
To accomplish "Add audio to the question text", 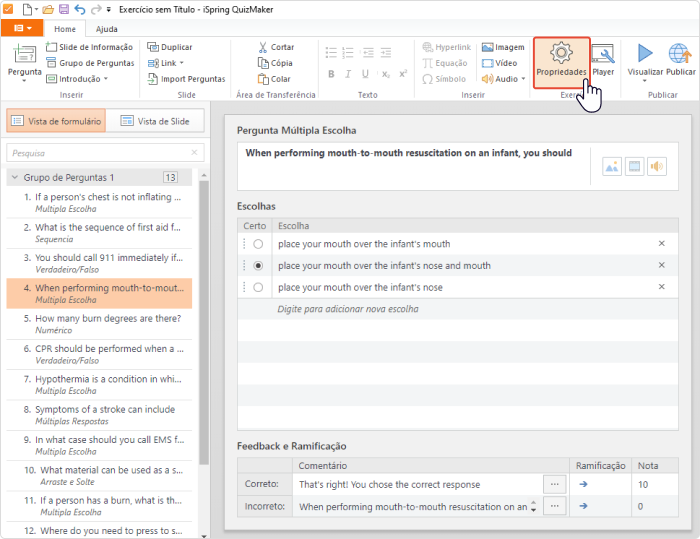I will point(657,167).
